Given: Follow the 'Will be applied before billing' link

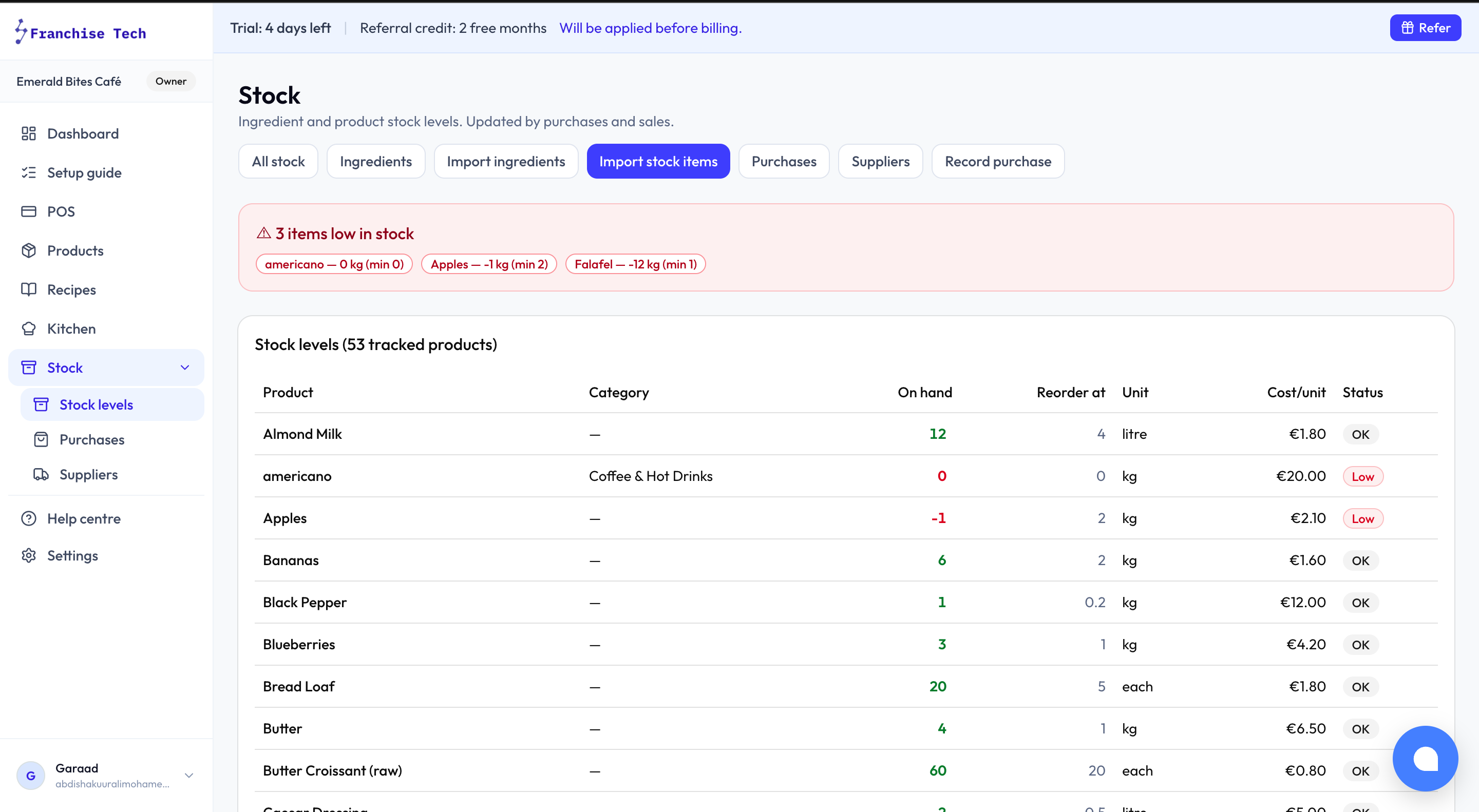Looking at the screenshot, I should click(x=651, y=28).
